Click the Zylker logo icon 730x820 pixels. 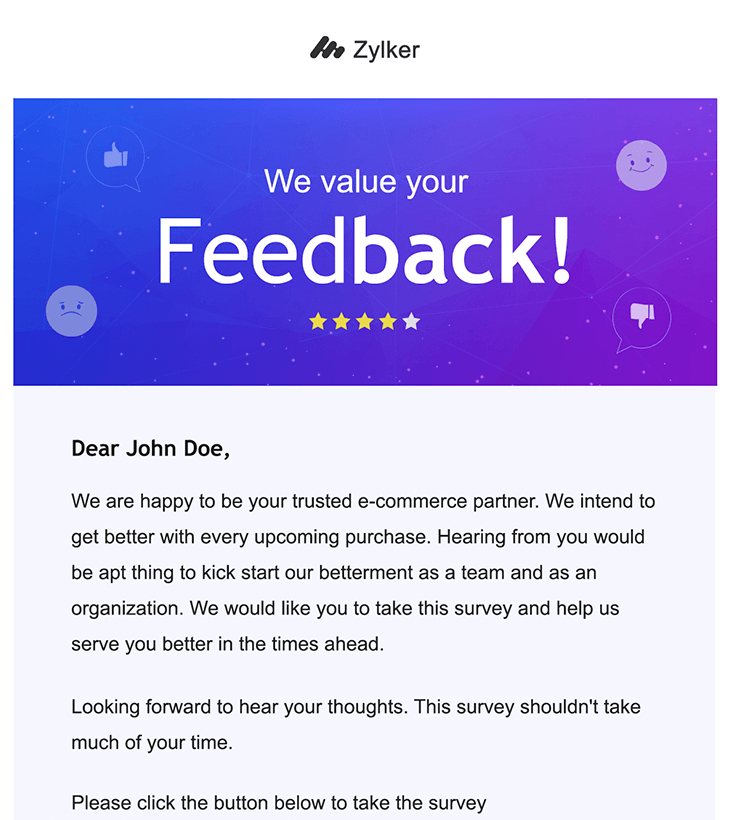pos(327,48)
